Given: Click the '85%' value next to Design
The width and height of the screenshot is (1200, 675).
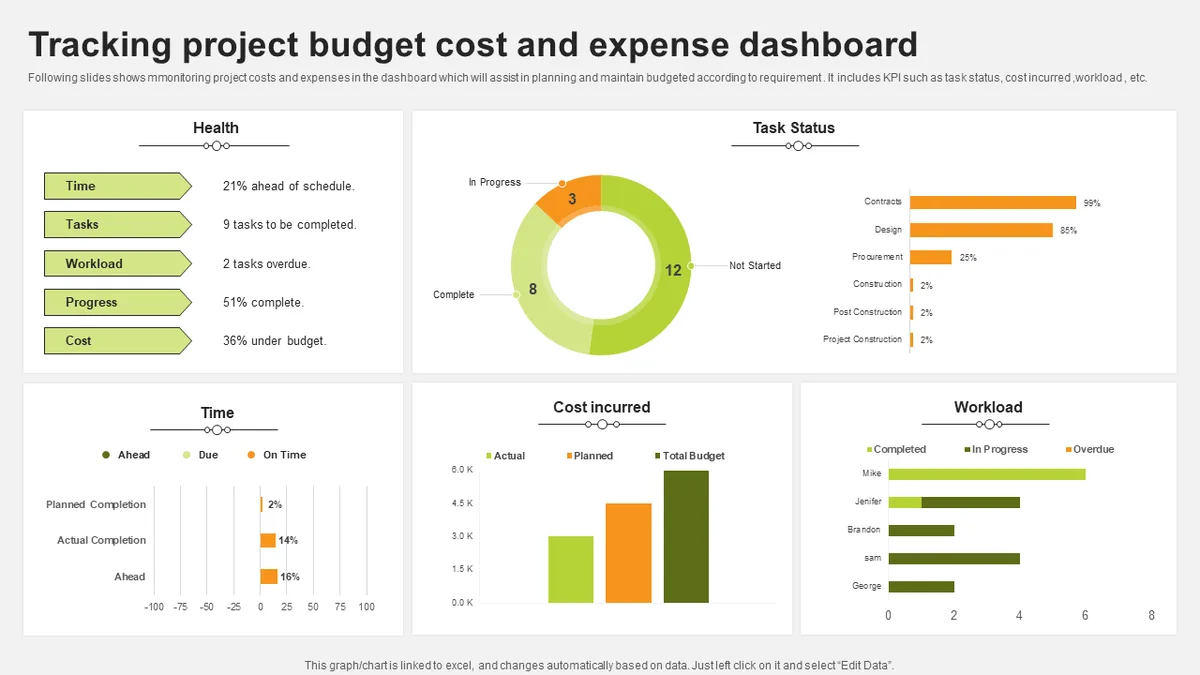Looking at the screenshot, I should click(1069, 231).
